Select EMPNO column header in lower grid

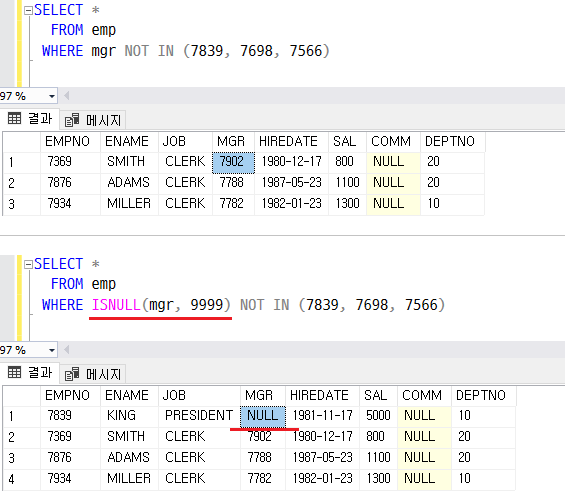click(x=71, y=396)
